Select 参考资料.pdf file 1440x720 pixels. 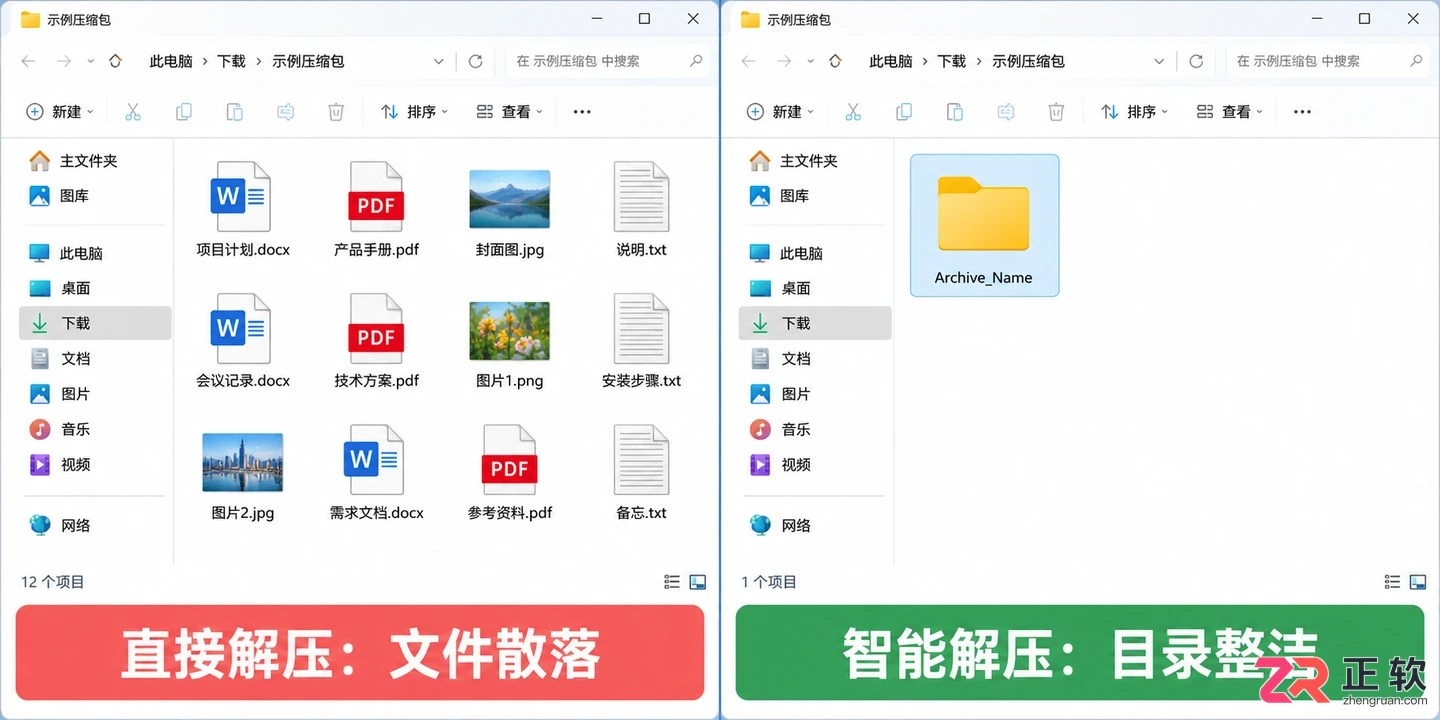coord(510,474)
